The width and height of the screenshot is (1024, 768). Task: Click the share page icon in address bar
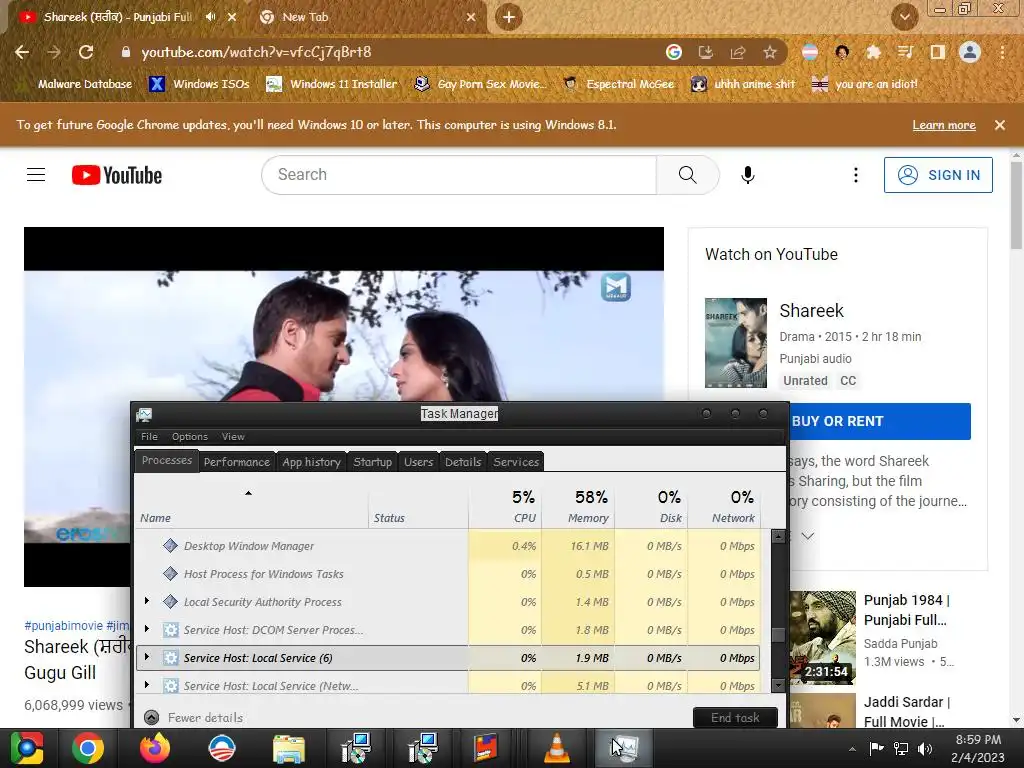[738, 52]
